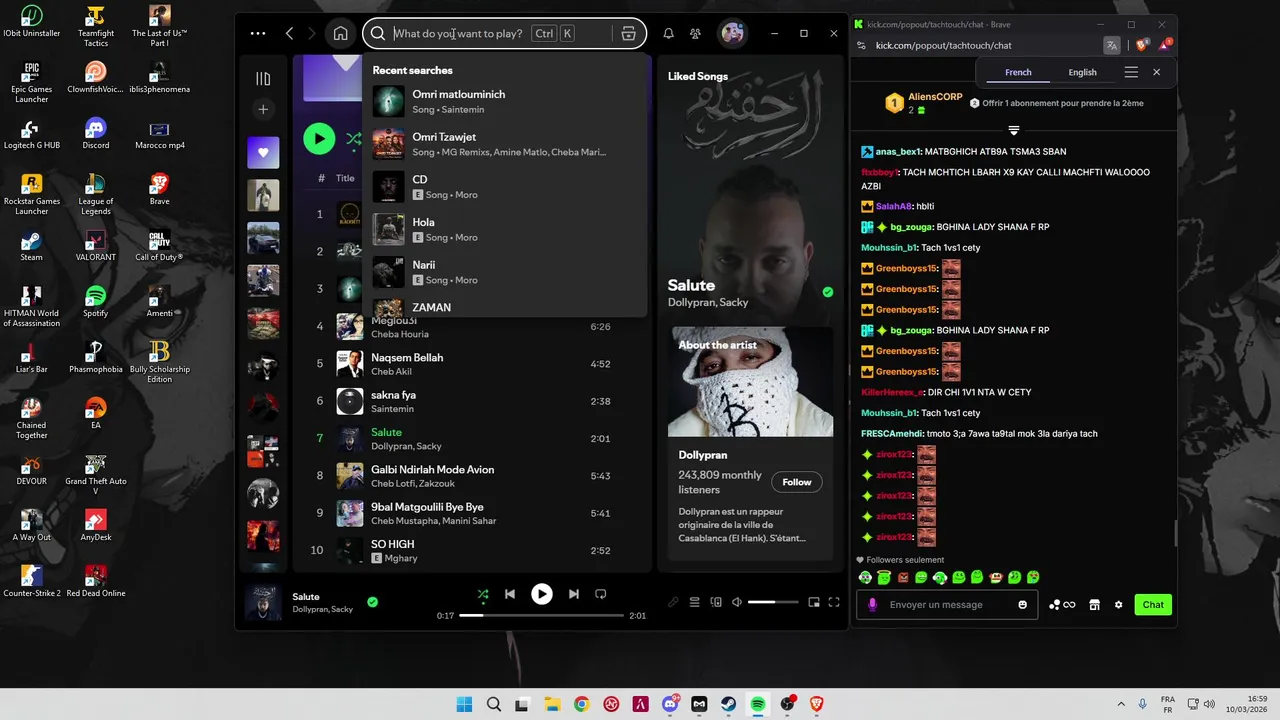Image resolution: width=1280 pixels, height=720 pixels.
Task: Click the plus icon to create a playlist
Action: point(263,109)
